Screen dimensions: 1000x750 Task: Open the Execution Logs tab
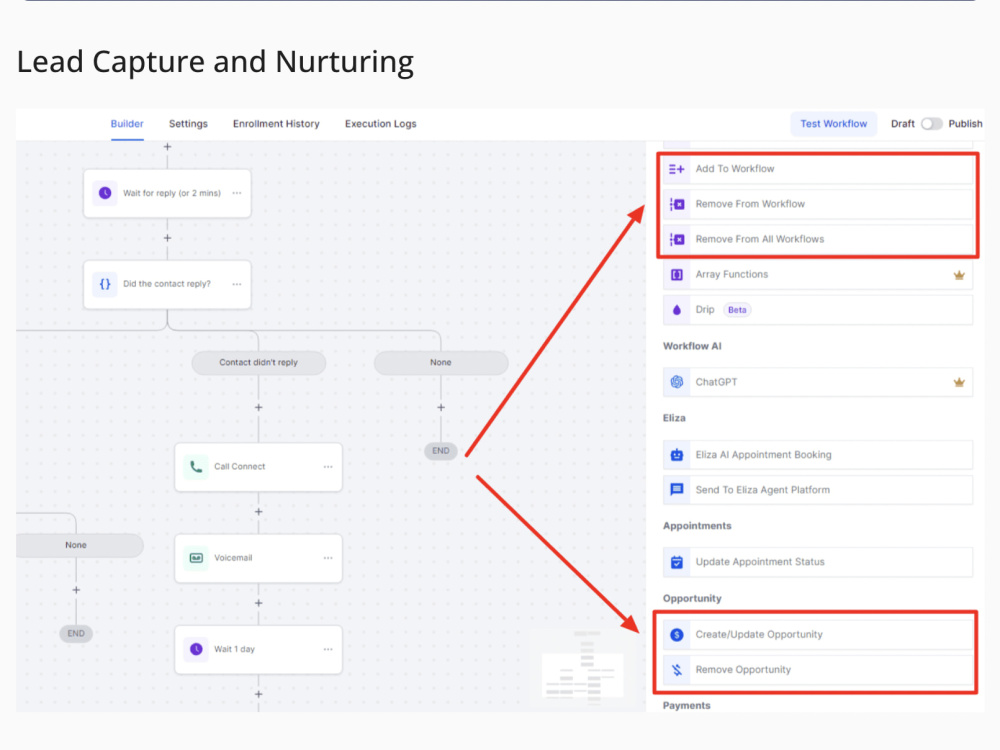coord(381,124)
